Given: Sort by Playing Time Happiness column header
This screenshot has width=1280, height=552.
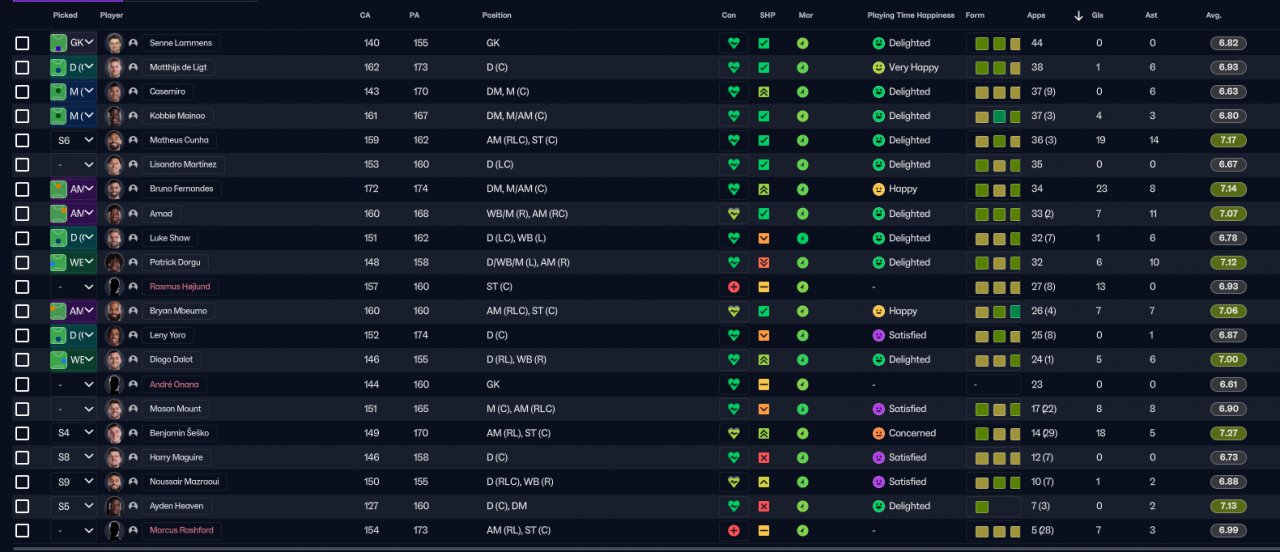Looking at the screenshot, I should pos(911,15).
